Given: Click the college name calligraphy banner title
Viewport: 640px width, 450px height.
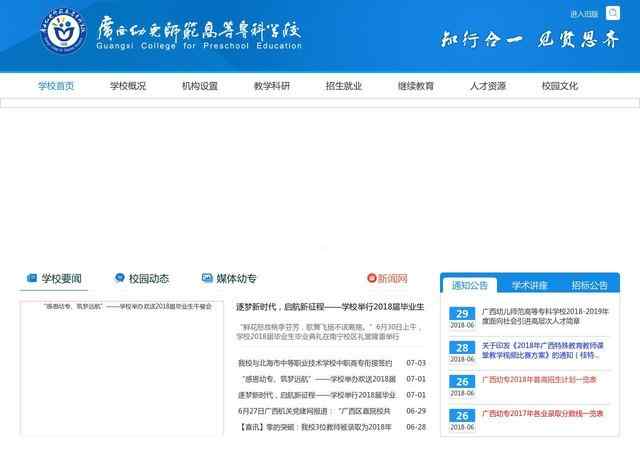Looking at the screenshot, I should coord(199,33).
